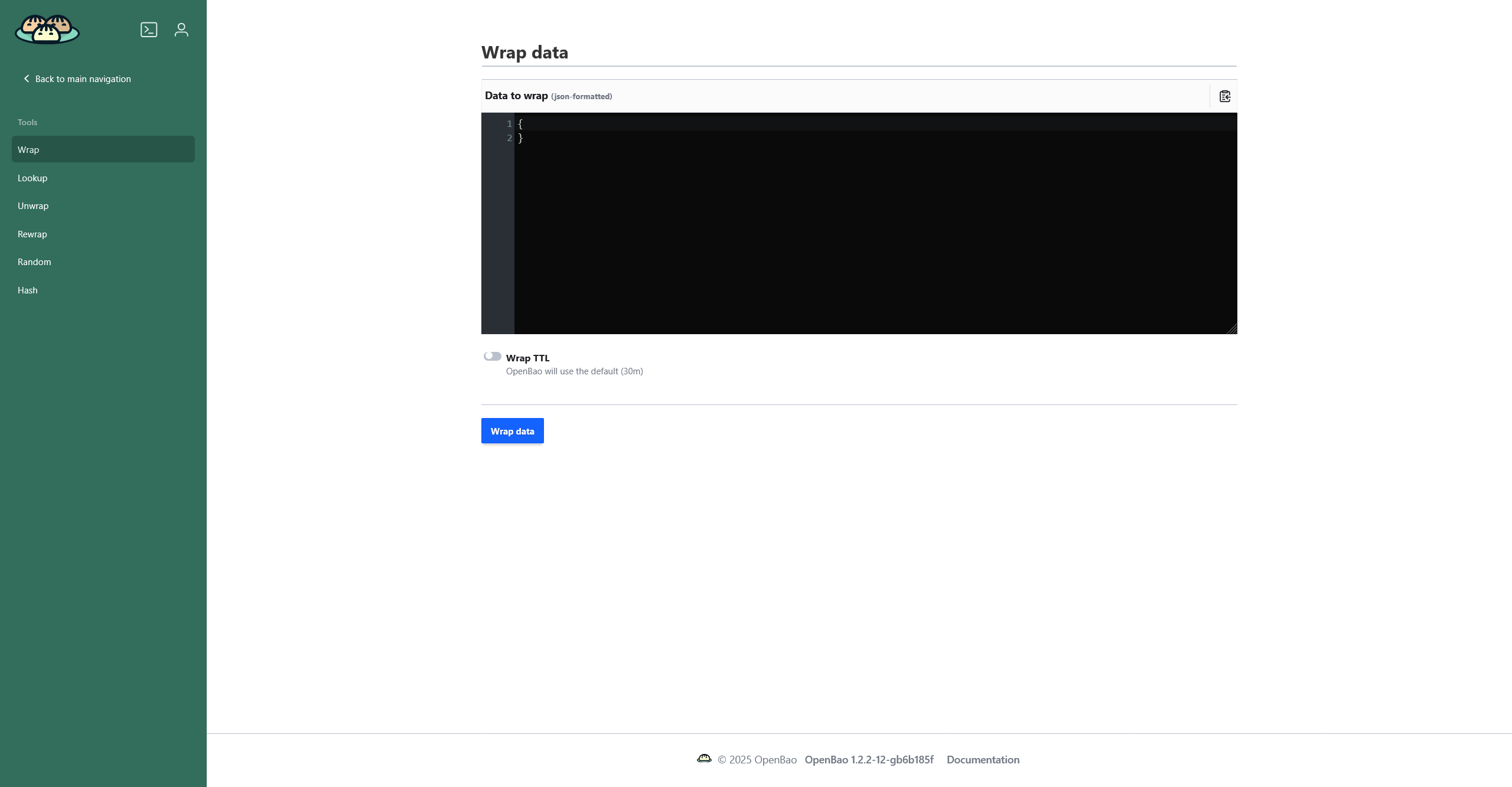Select the Wrap tool in sidebar

pyautogui.click(x=28, y=150)
